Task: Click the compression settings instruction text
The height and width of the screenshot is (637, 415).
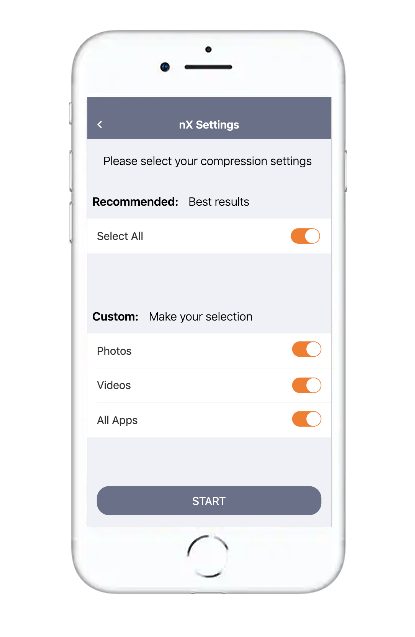Action: [x=207, y=161]
